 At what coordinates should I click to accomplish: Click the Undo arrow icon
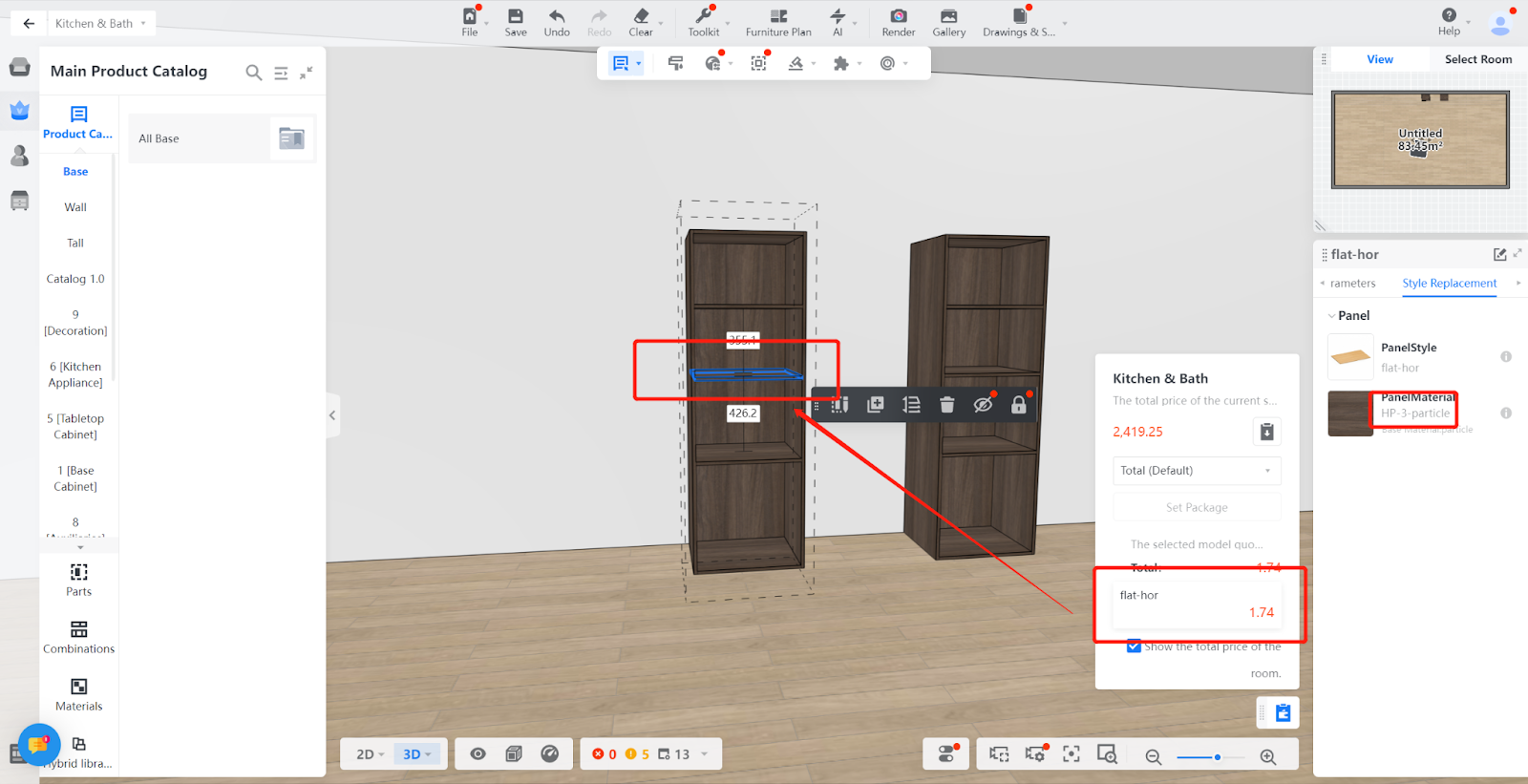(x=557, y=17)
